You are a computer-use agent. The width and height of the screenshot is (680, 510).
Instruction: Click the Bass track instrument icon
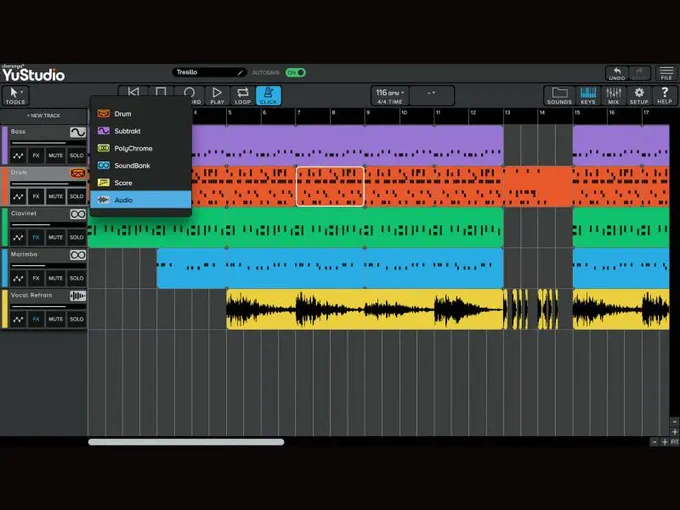click(78, 132)
